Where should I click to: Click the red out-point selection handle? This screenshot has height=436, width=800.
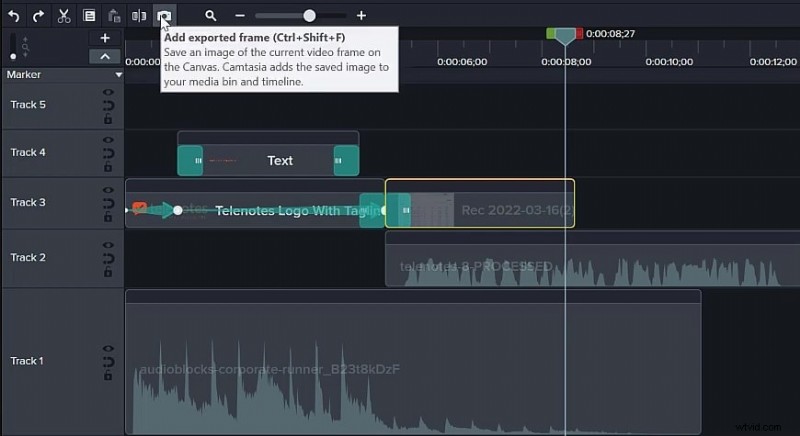tap(579, 34)
